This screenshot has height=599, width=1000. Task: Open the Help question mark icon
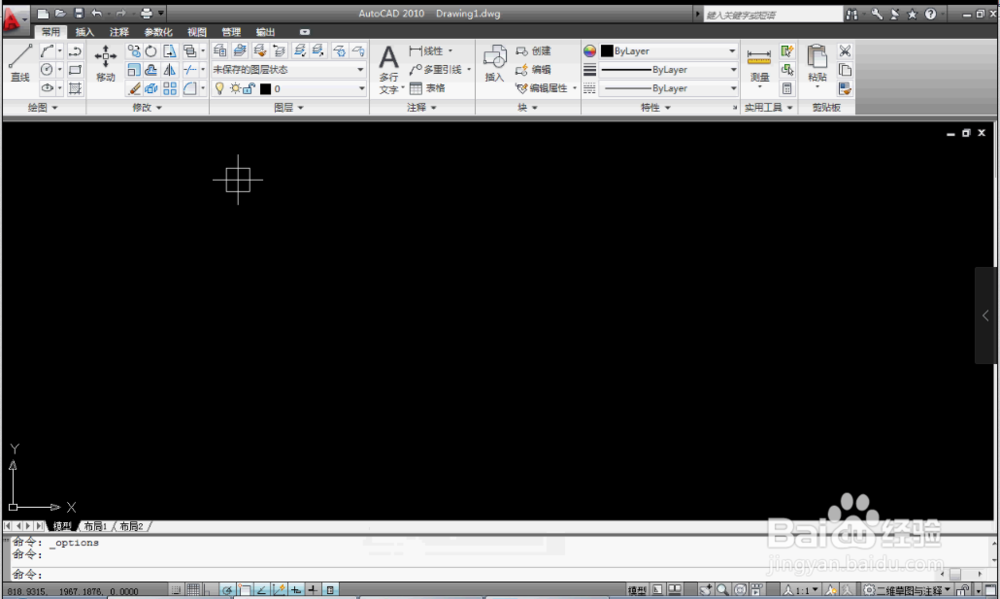click(930, 13)
